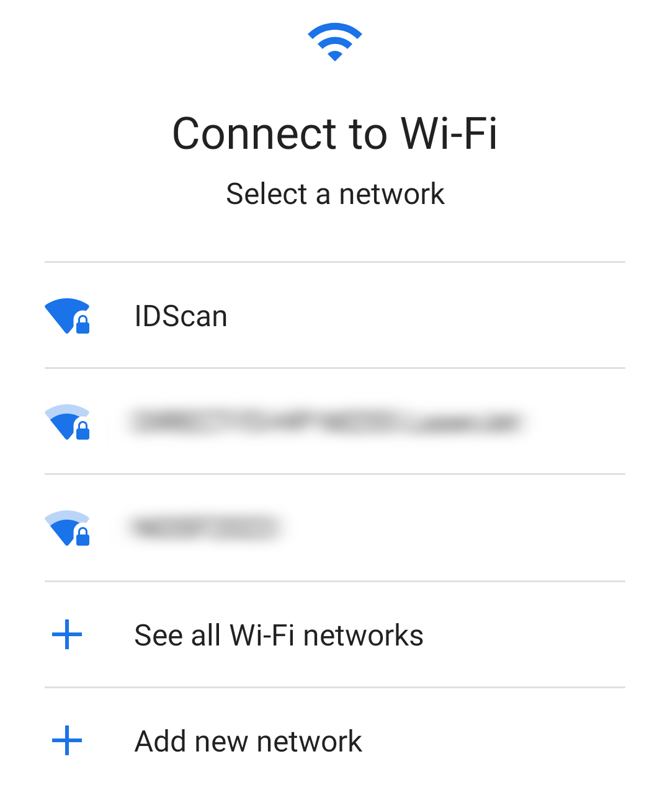Click the lock badge on the long blurred network icon
This screenshot has width=670, height=785.
[x=83, y=431]
